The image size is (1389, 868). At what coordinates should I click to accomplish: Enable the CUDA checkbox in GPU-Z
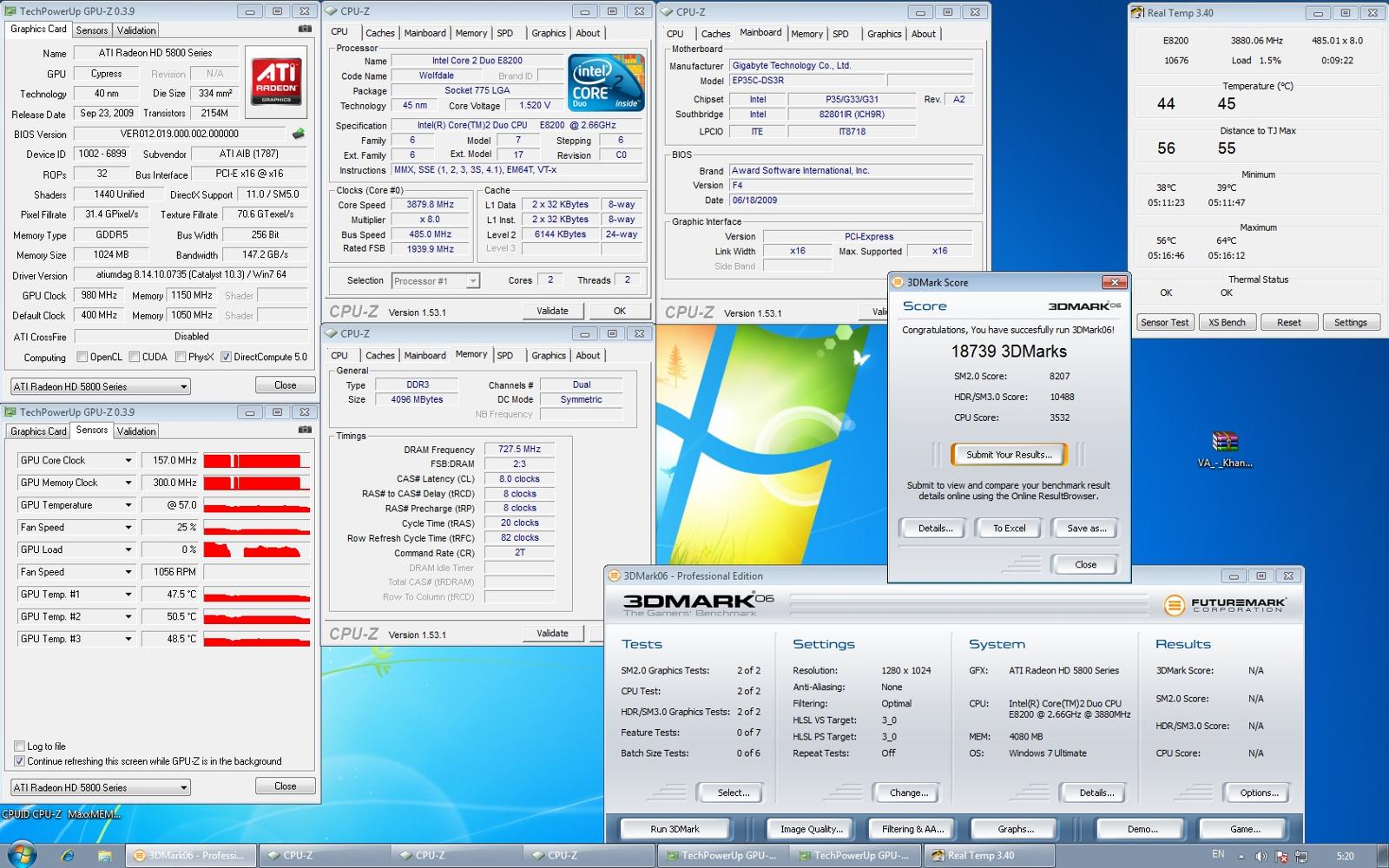coord(135,357)
